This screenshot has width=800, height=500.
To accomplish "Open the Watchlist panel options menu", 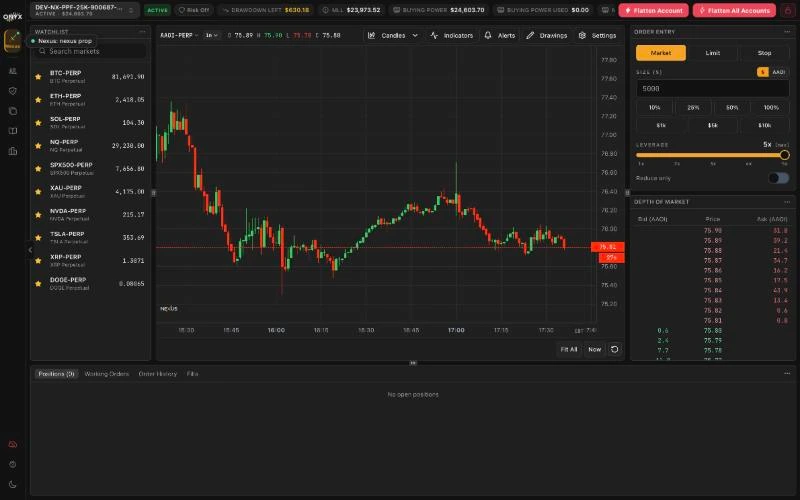I will click(142, 32).
